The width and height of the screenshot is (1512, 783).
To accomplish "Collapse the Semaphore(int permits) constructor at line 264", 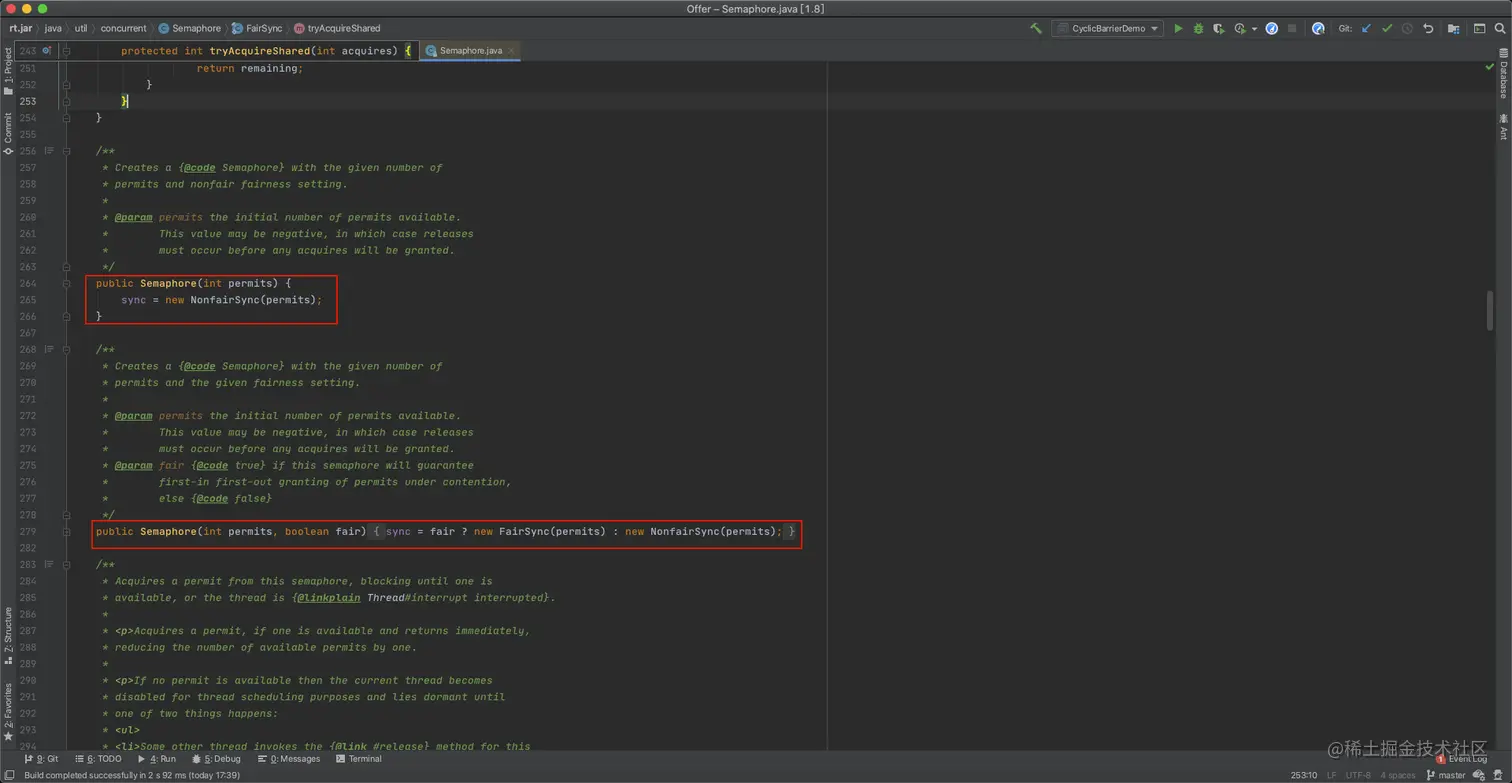I will [x=66, y=283].
